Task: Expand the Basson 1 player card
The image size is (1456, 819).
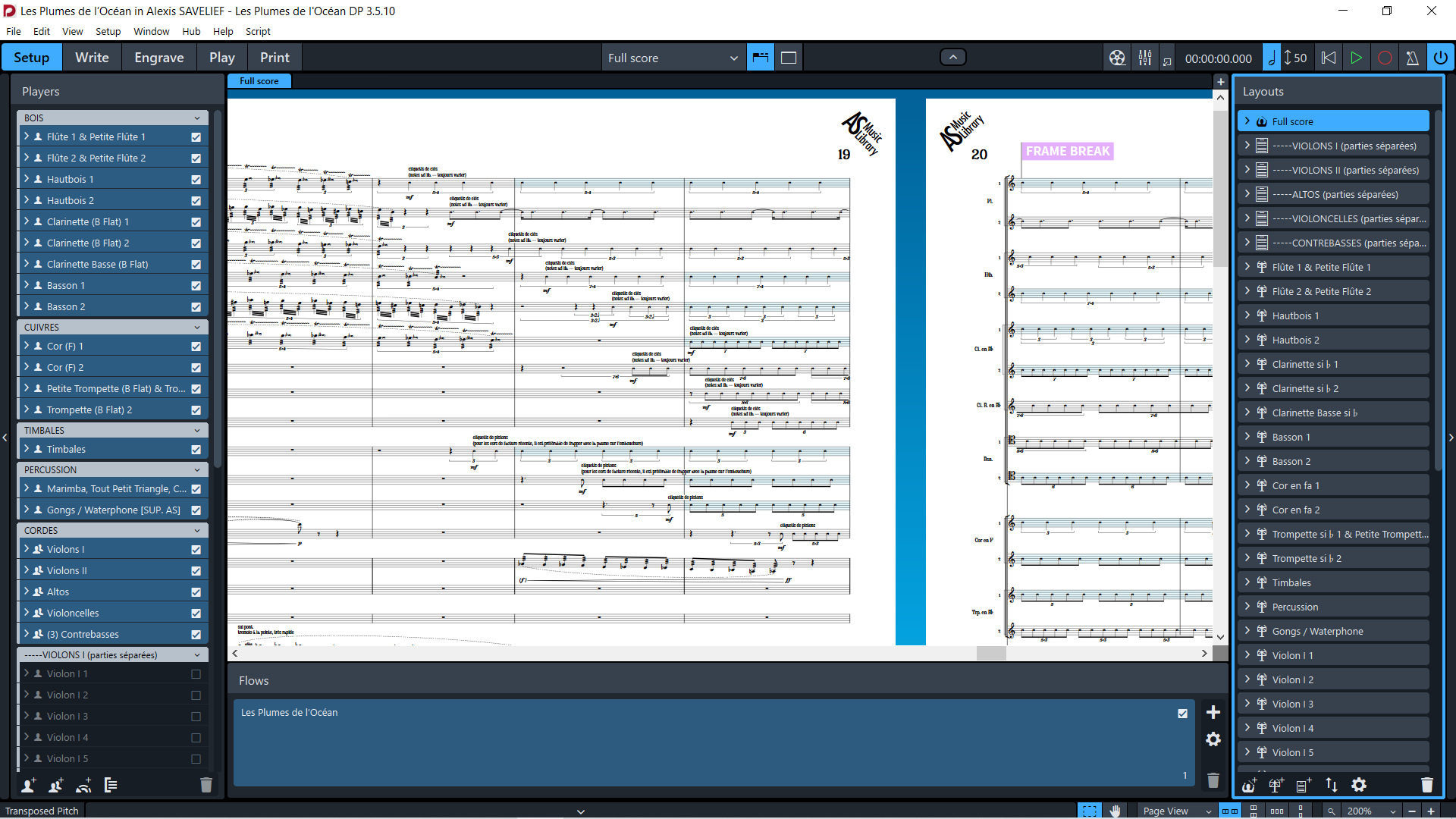Action: [27, 285]
